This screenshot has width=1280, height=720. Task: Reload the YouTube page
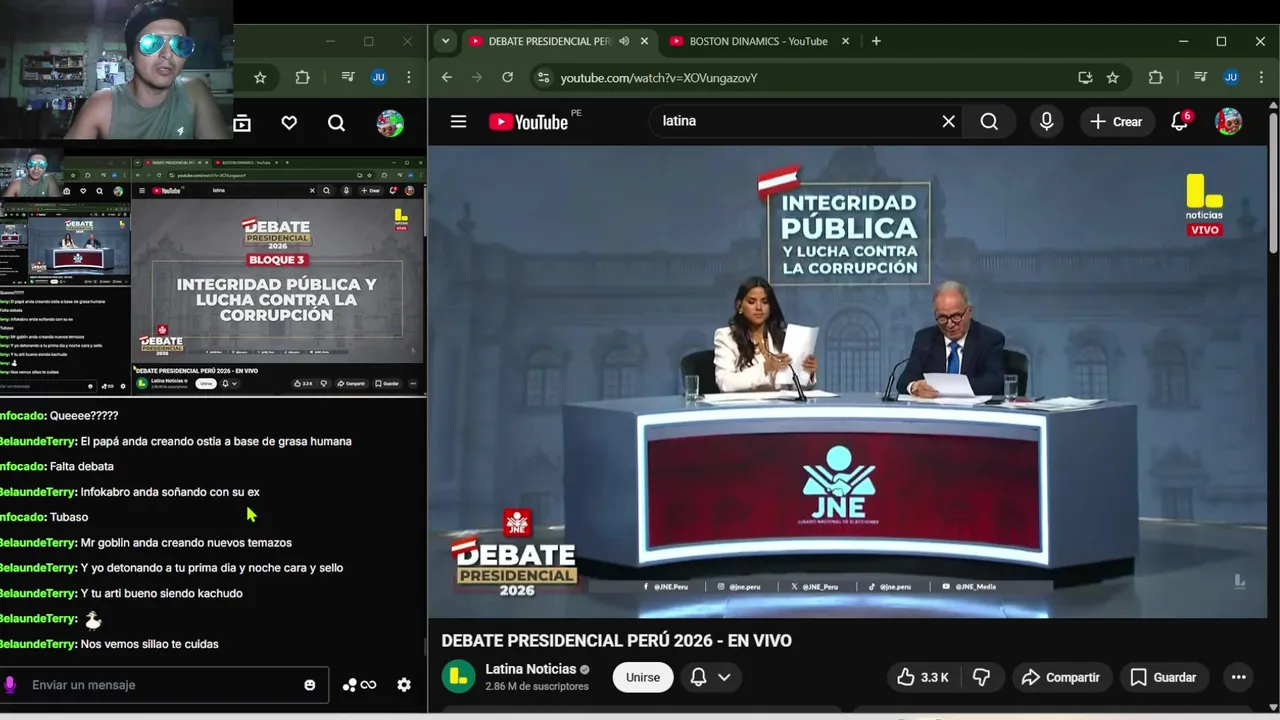click(x=507, y=77)
